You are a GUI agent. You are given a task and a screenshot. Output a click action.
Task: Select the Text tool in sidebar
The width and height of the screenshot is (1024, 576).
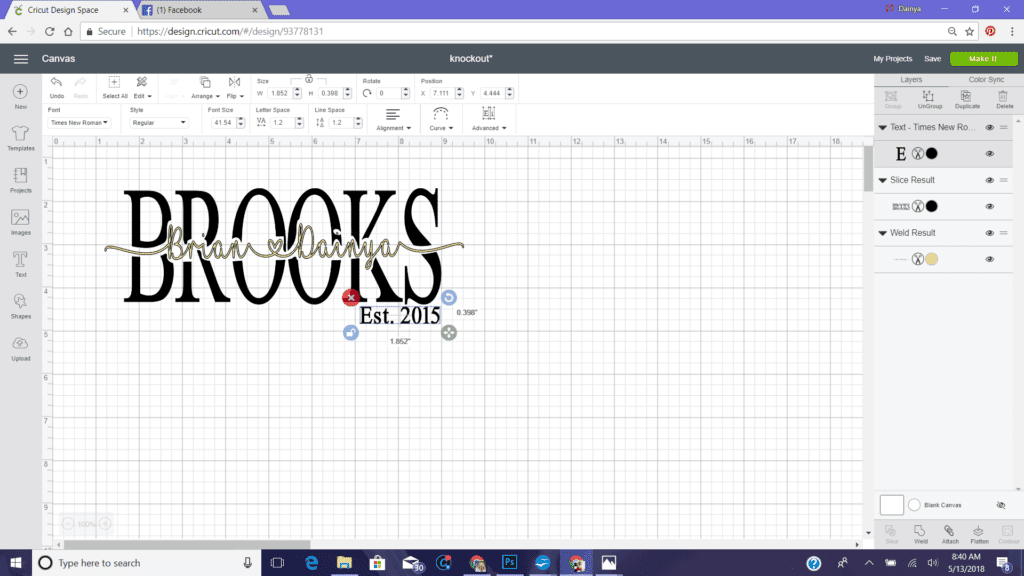(x=20, y=264)
